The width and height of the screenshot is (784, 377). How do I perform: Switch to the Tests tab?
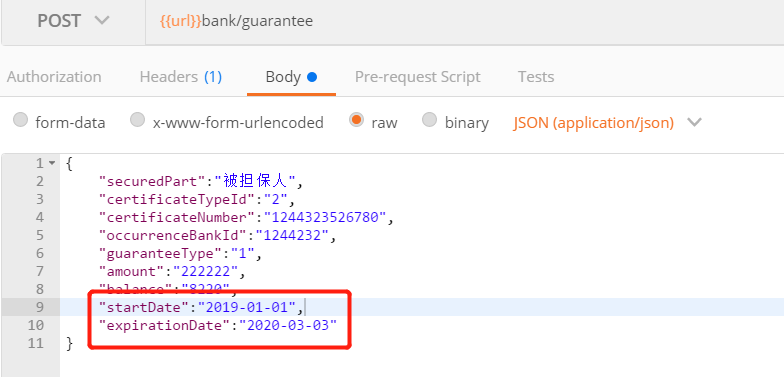pos(536,77)
